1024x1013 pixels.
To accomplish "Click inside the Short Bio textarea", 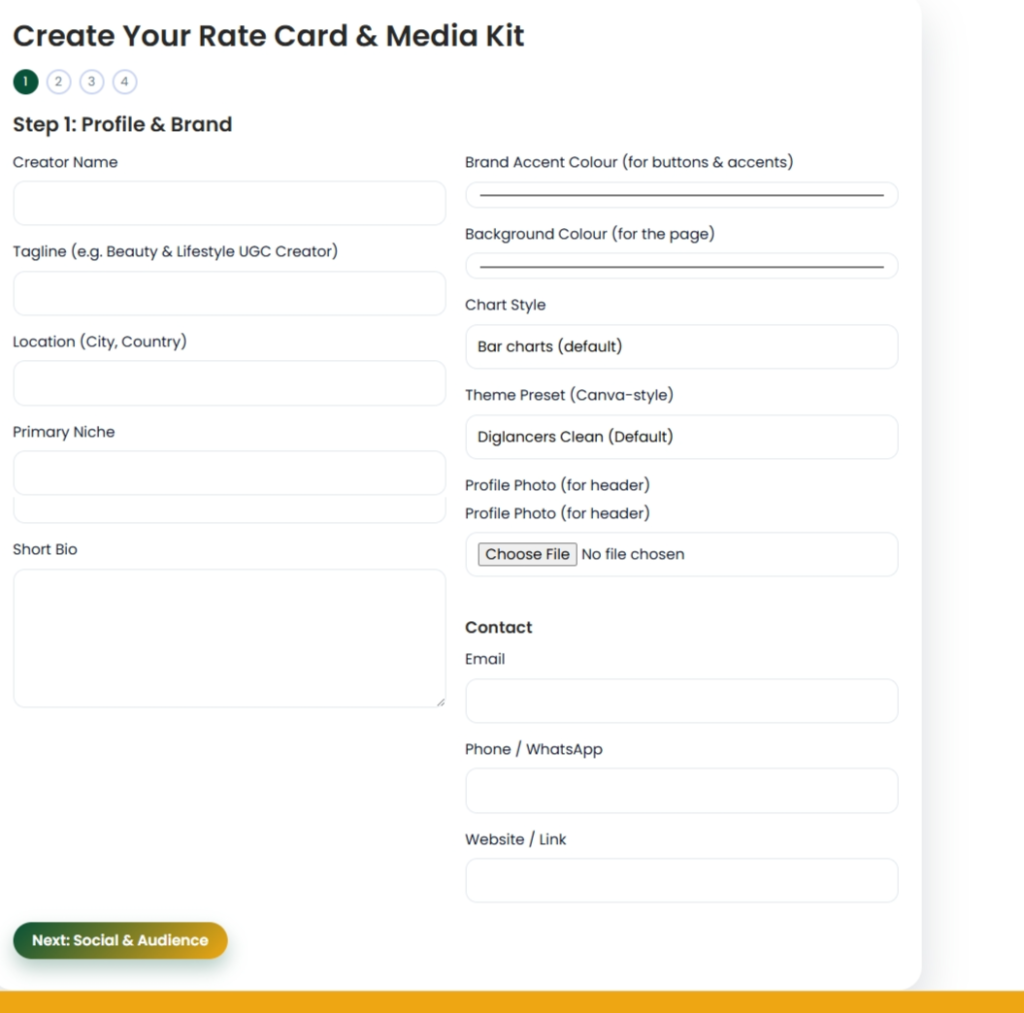I will click(x=229, y=638).
